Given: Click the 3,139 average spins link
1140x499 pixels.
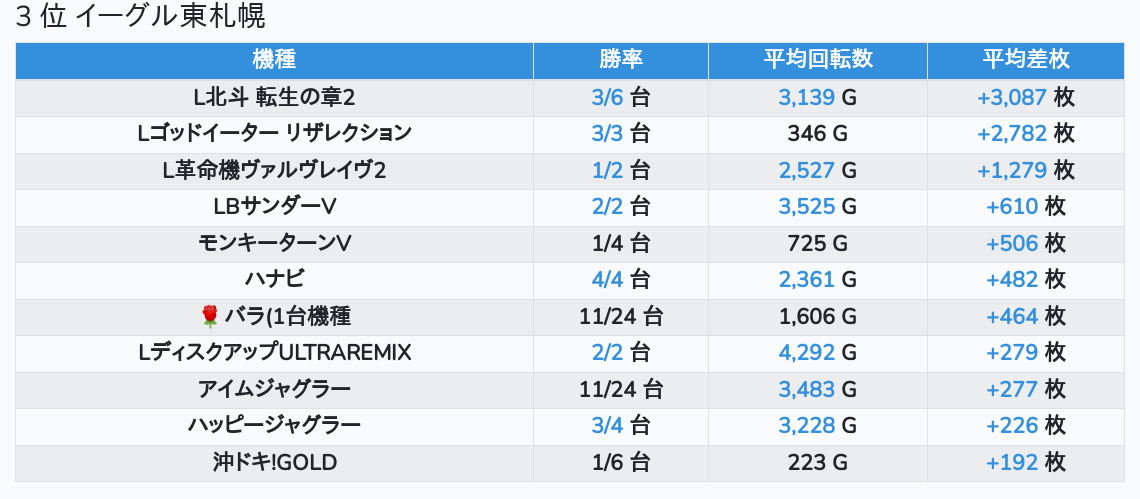Looking at the screenshot, I should pos(806,97).
